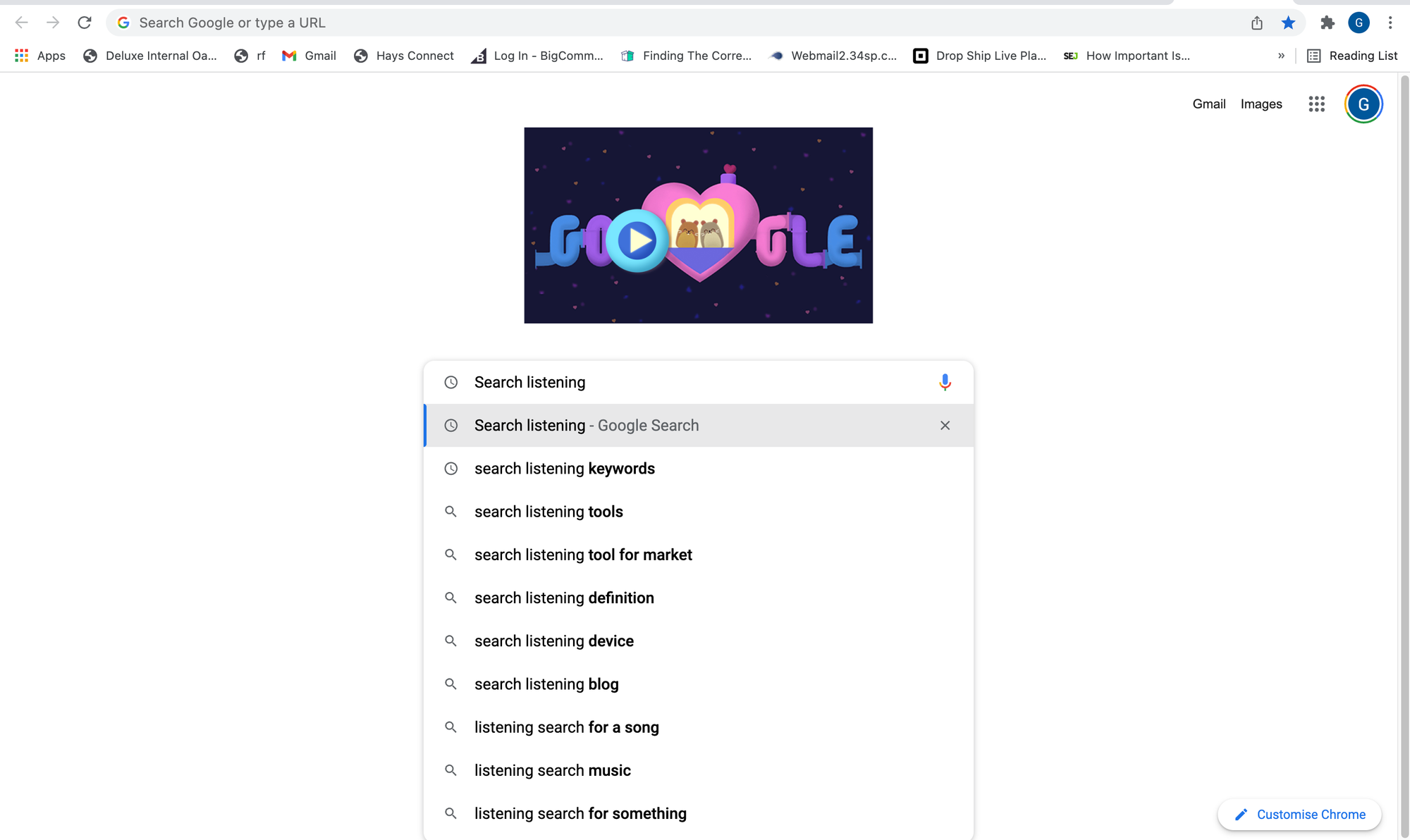This screenshot has width=1410, height=840.
Task: Select Gmail link in top navigation
Action: tap(1209, 104)
